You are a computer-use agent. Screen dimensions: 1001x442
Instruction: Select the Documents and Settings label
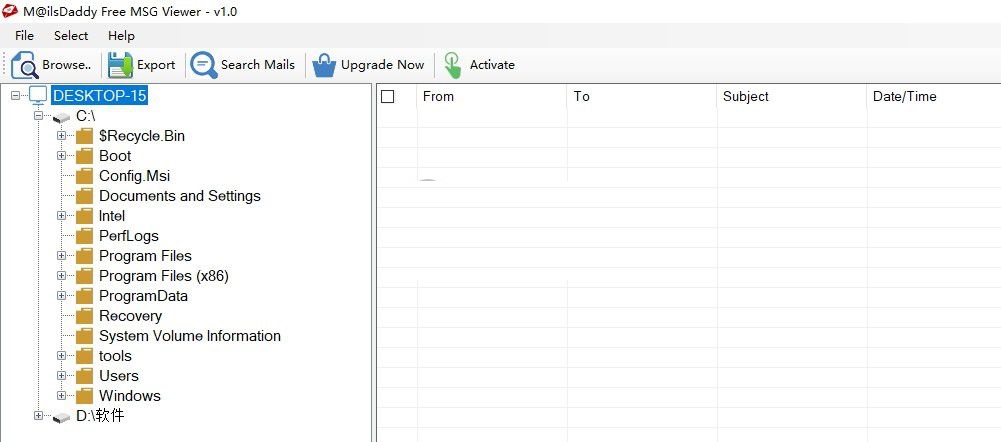point(180,196)
